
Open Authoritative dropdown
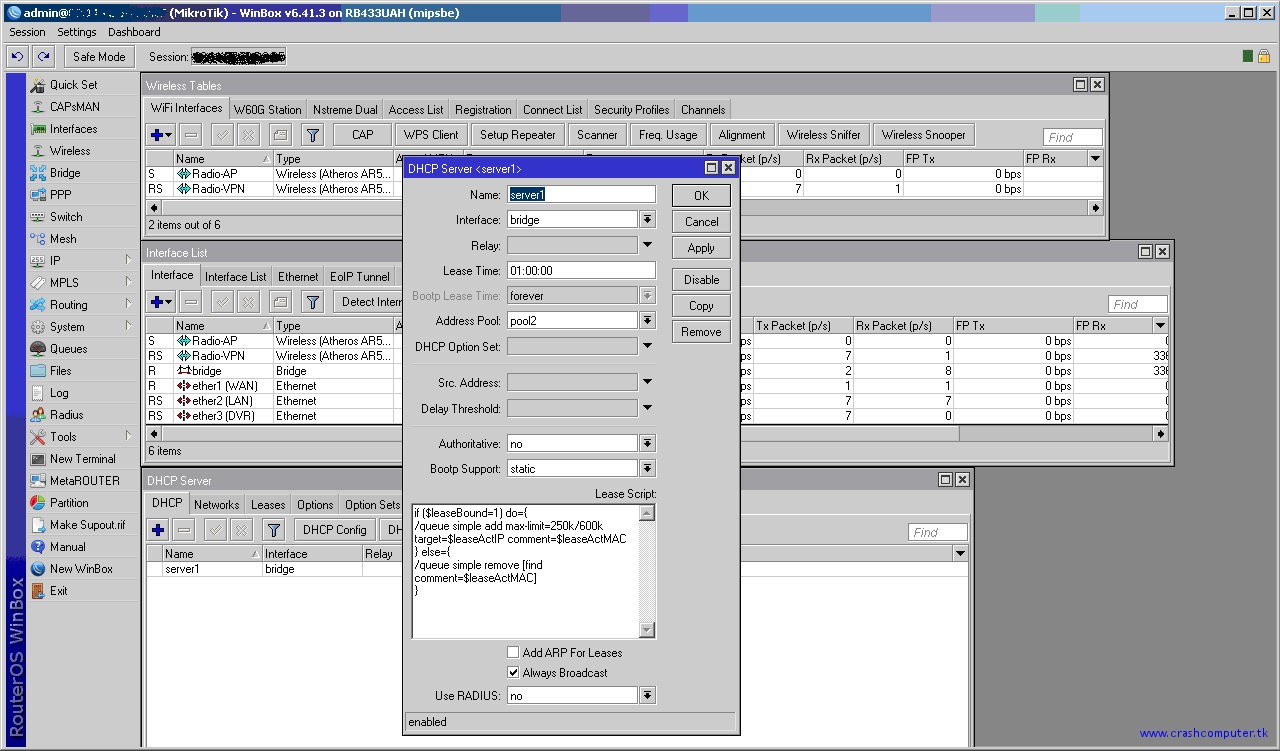[x=648, y=444]
